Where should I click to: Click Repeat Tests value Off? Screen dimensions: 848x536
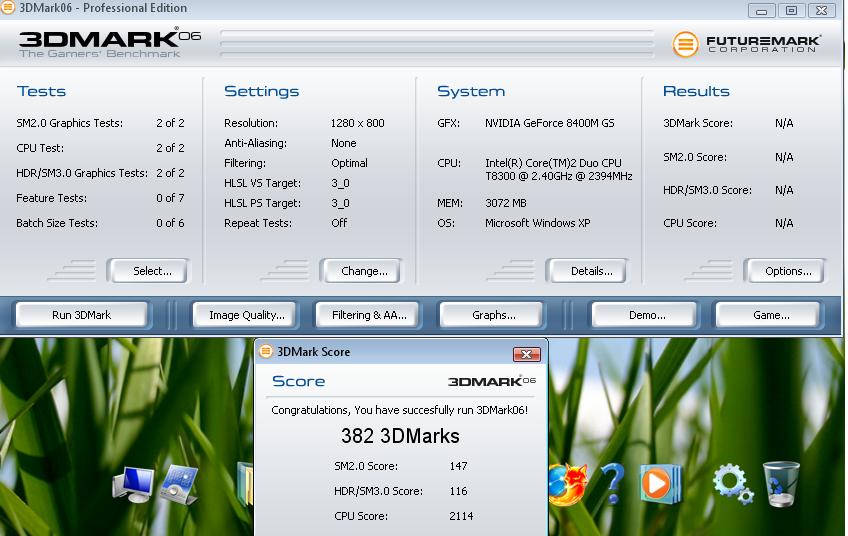pyautogui.click(x=339, y=223)
